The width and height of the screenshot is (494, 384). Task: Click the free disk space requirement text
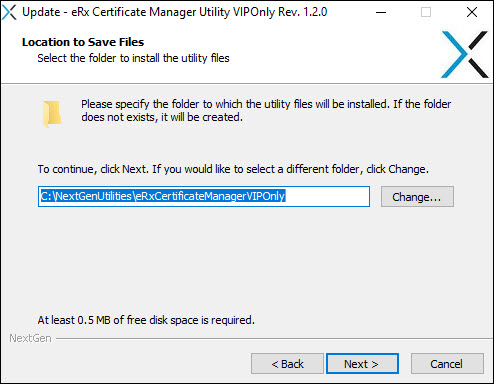pos(146,320)
